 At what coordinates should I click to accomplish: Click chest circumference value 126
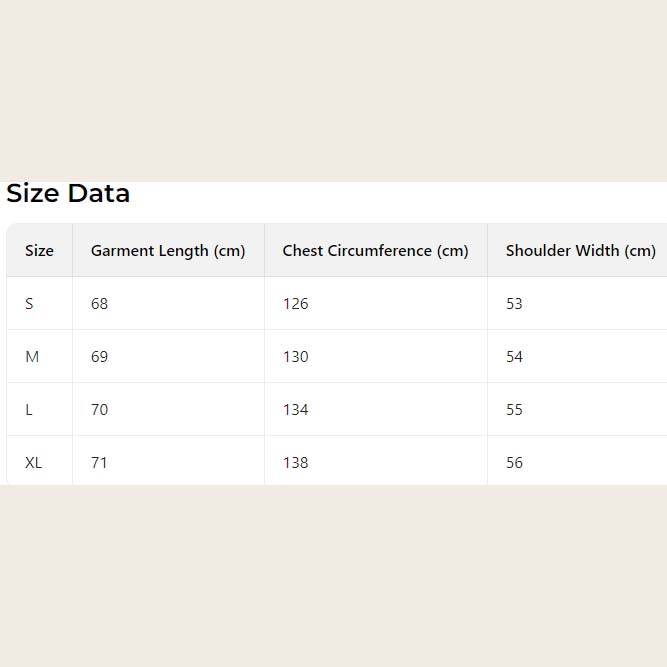[x=295, y=304]
